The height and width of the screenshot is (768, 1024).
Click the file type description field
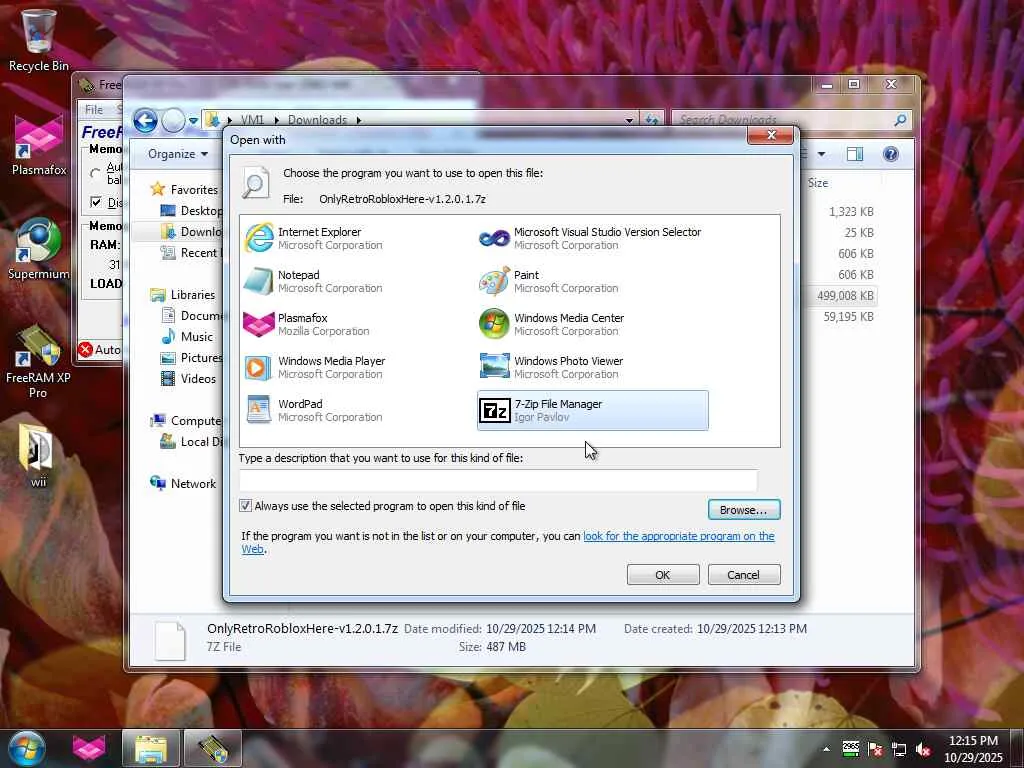[498, 480]
